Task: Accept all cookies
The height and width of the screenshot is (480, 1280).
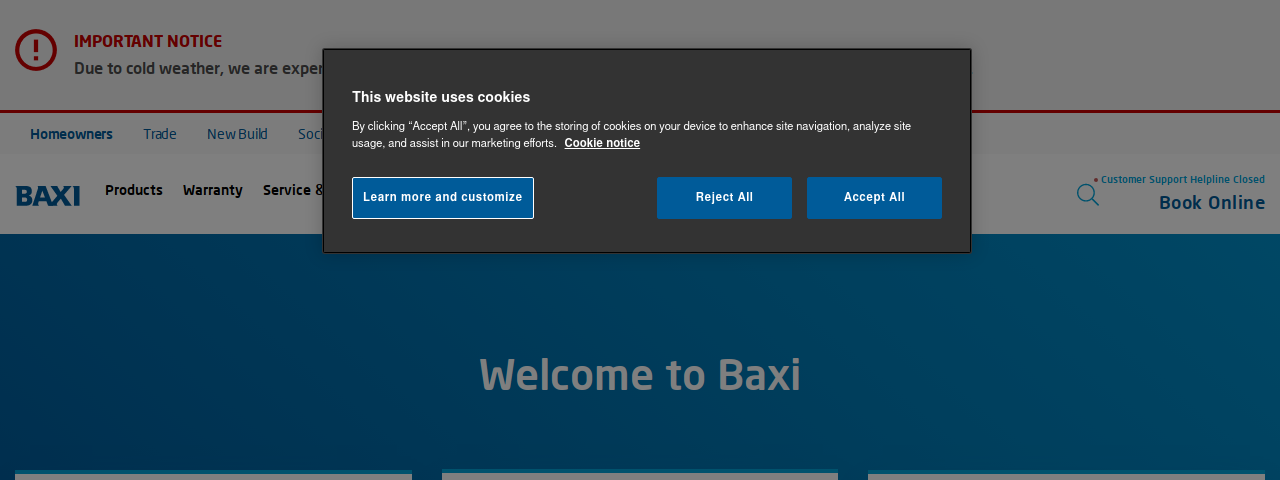Action: click(874, 198)
